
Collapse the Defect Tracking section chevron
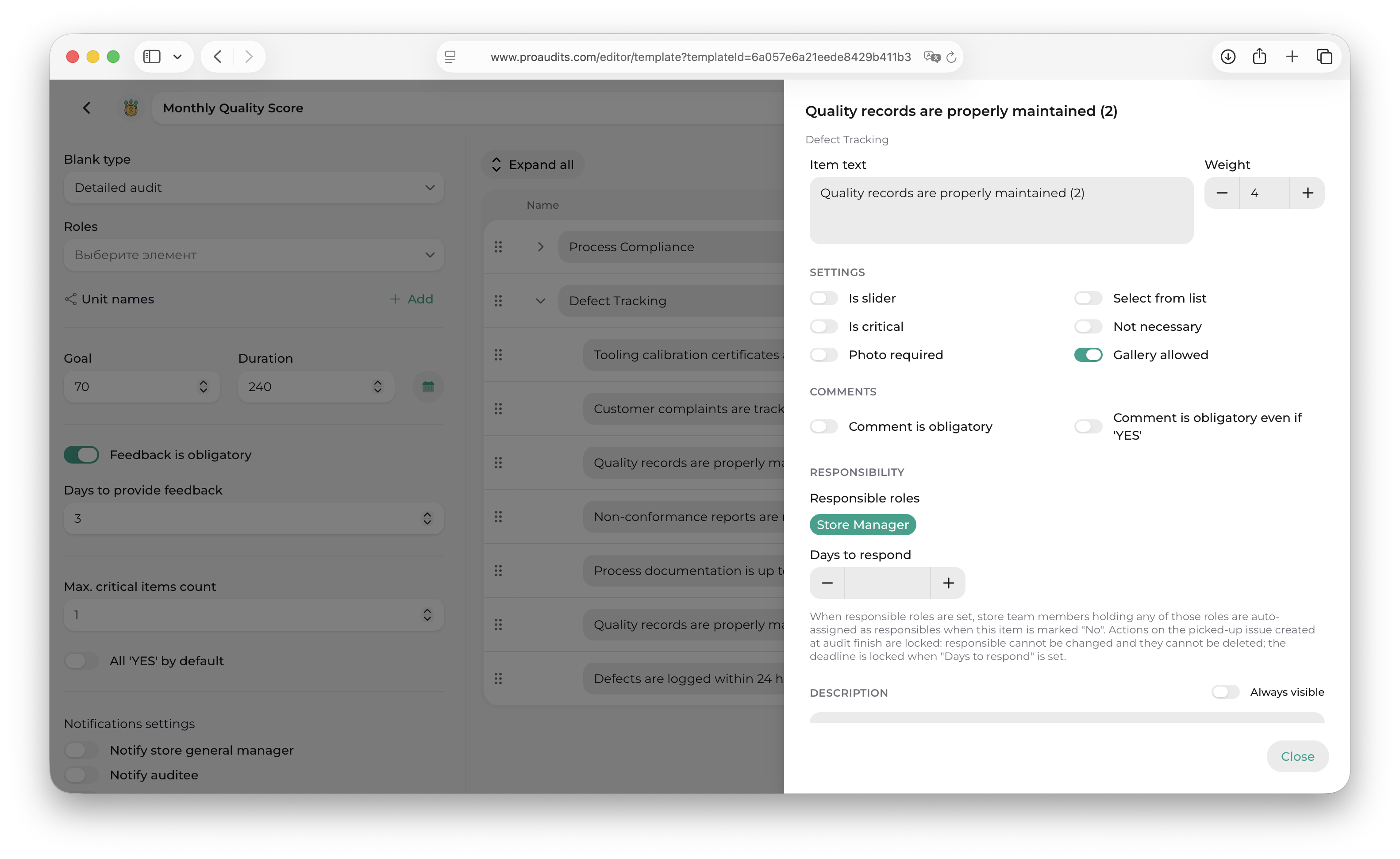pos(540,300)
